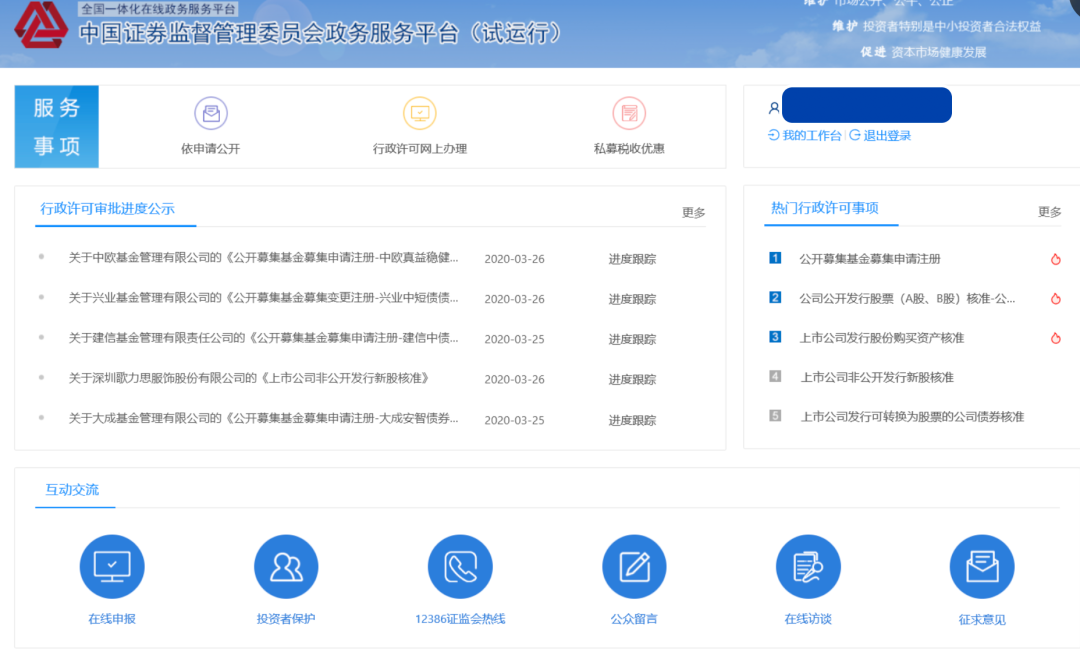Open hot item 公开募集基金募集申请注册
This screenshot has width=1080, height=652.
[x=870, y=259]
